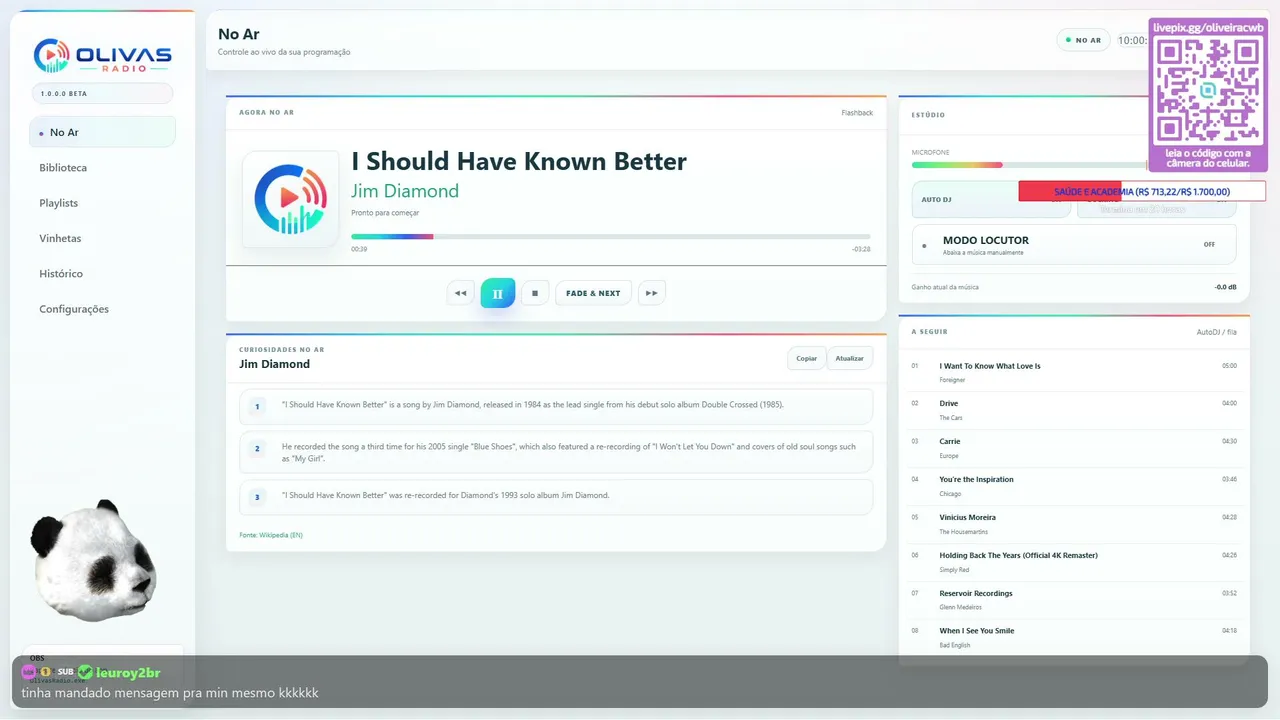The height and width of the screenshot is (720, 1280).
Task: Skip forward with the fast-forward button
Action: click(652, 293)
